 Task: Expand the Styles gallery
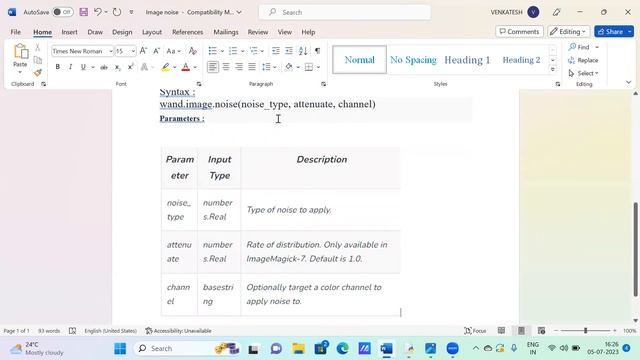[553, 70]
